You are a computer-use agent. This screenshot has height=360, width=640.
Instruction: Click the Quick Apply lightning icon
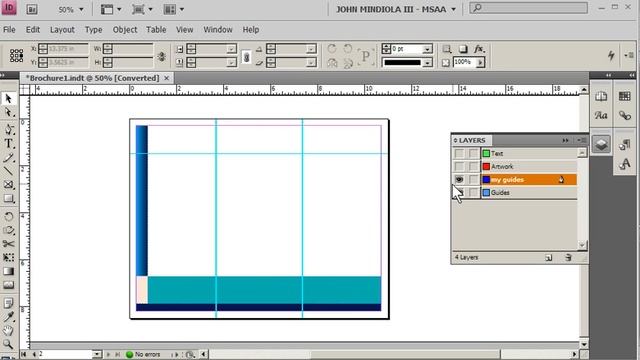point(611,55)
